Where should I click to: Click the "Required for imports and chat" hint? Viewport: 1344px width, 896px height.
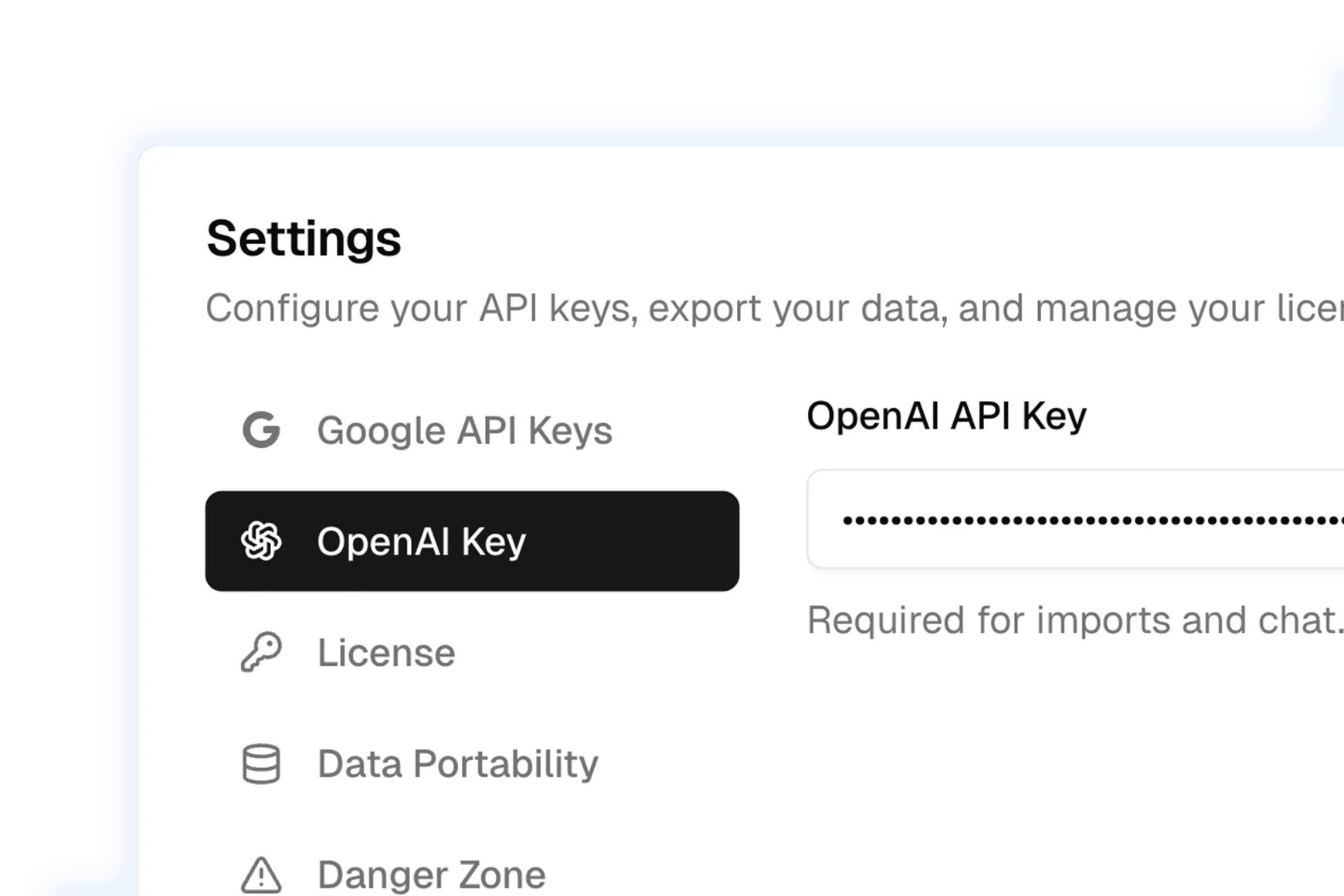pos(1074,620)
